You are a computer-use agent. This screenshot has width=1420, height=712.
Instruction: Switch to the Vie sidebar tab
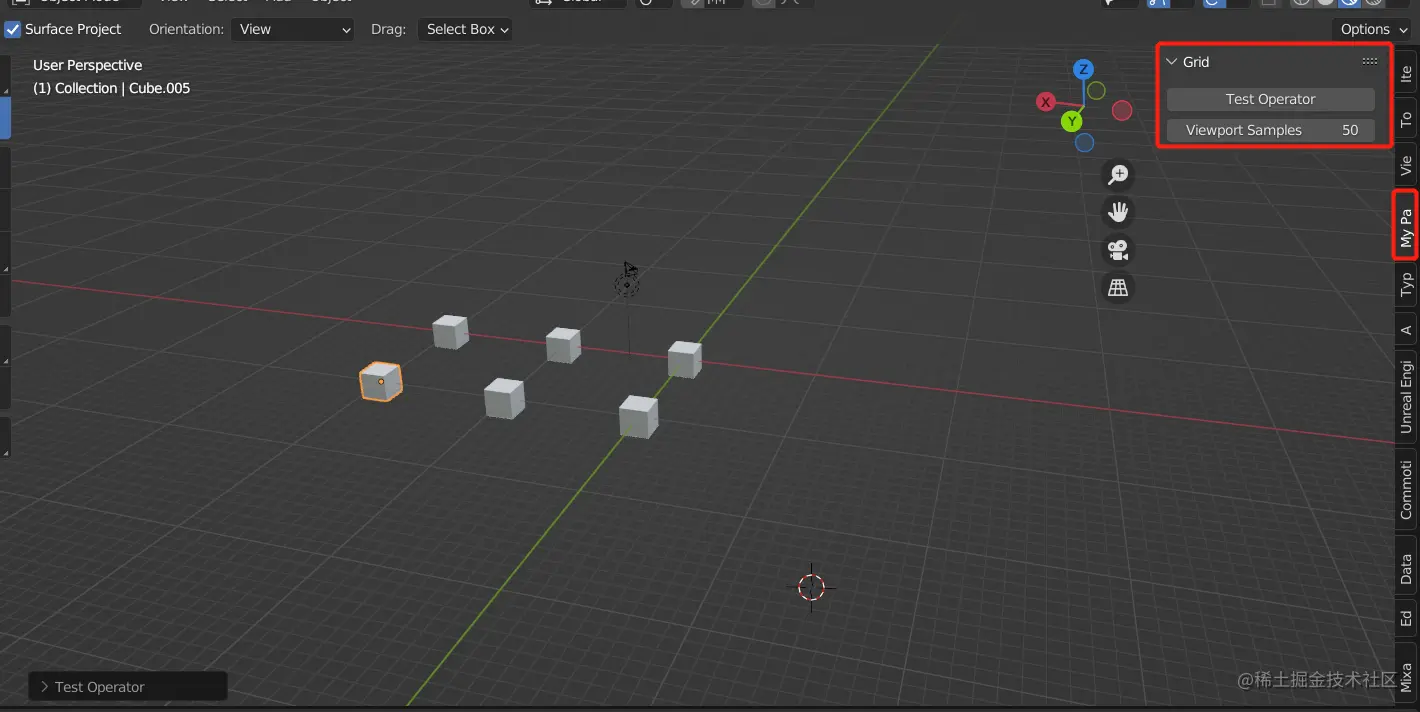click(1407, 165)
